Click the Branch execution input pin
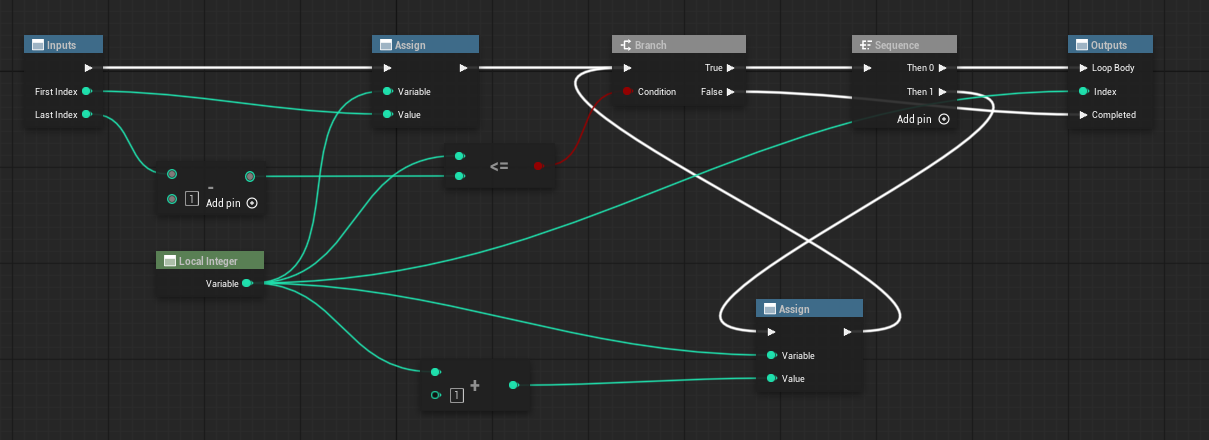 pos(627,68)
